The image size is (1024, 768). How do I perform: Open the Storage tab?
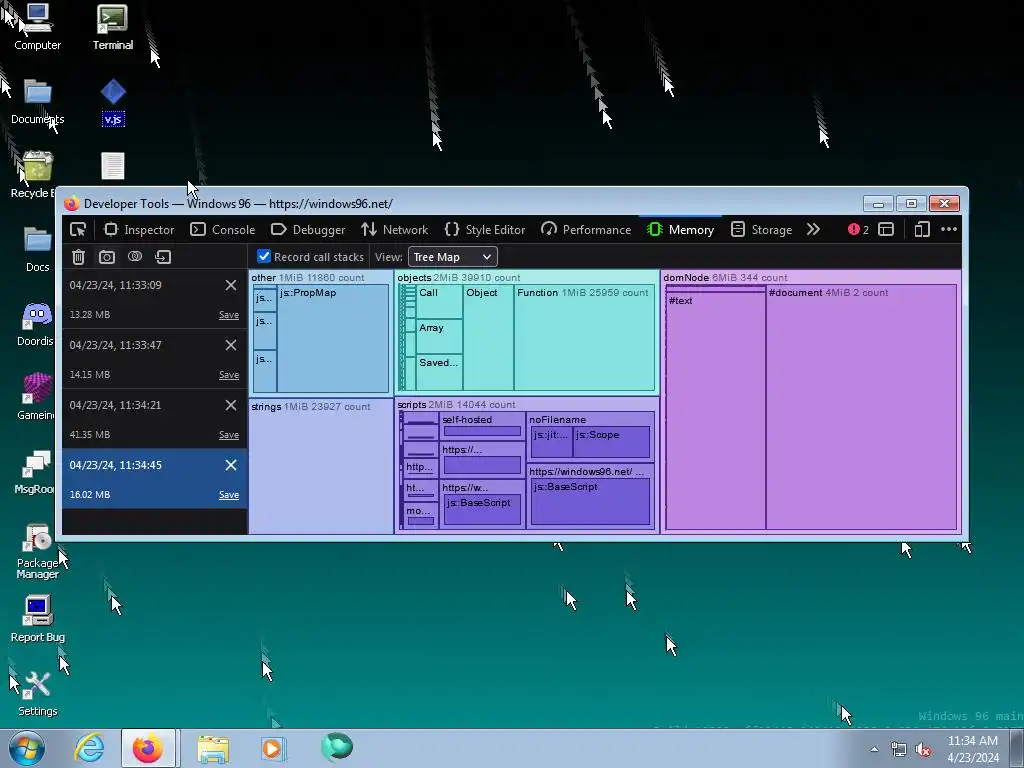(761, 230)
